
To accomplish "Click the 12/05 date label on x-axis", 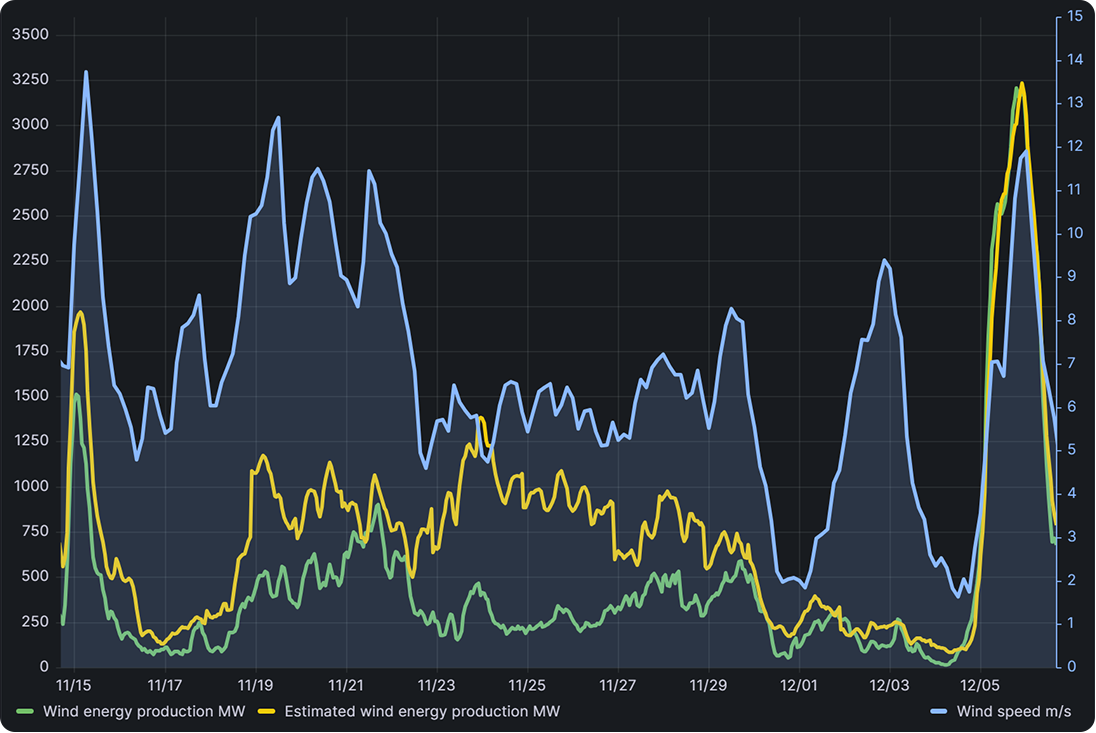I will click(x=980, y=686).
